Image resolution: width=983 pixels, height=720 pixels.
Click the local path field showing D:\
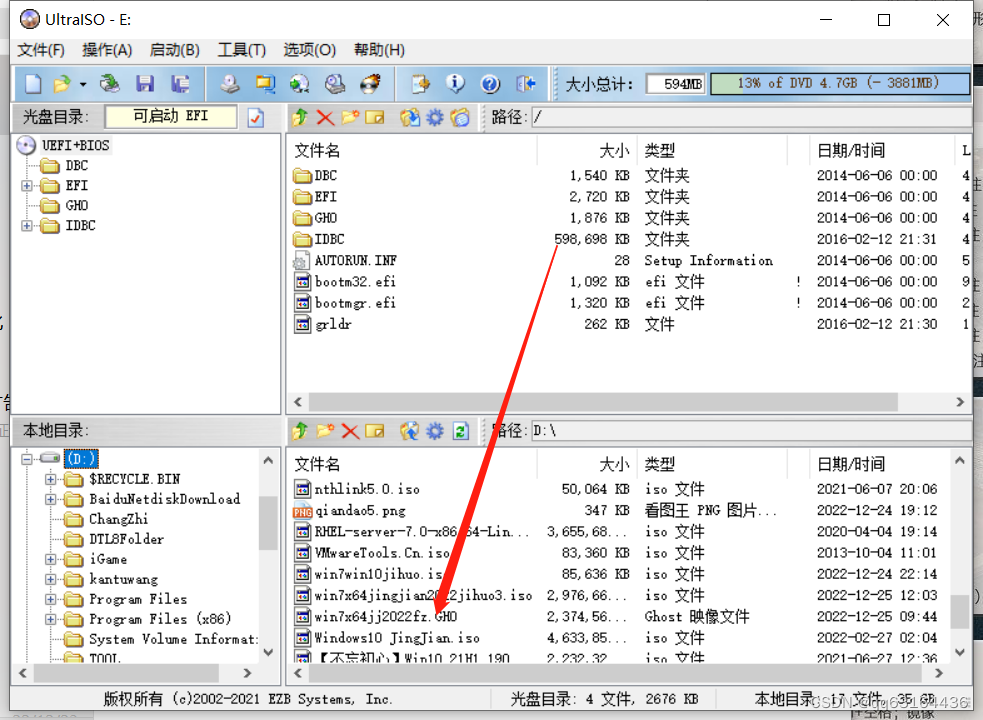(x=751, y=431)
